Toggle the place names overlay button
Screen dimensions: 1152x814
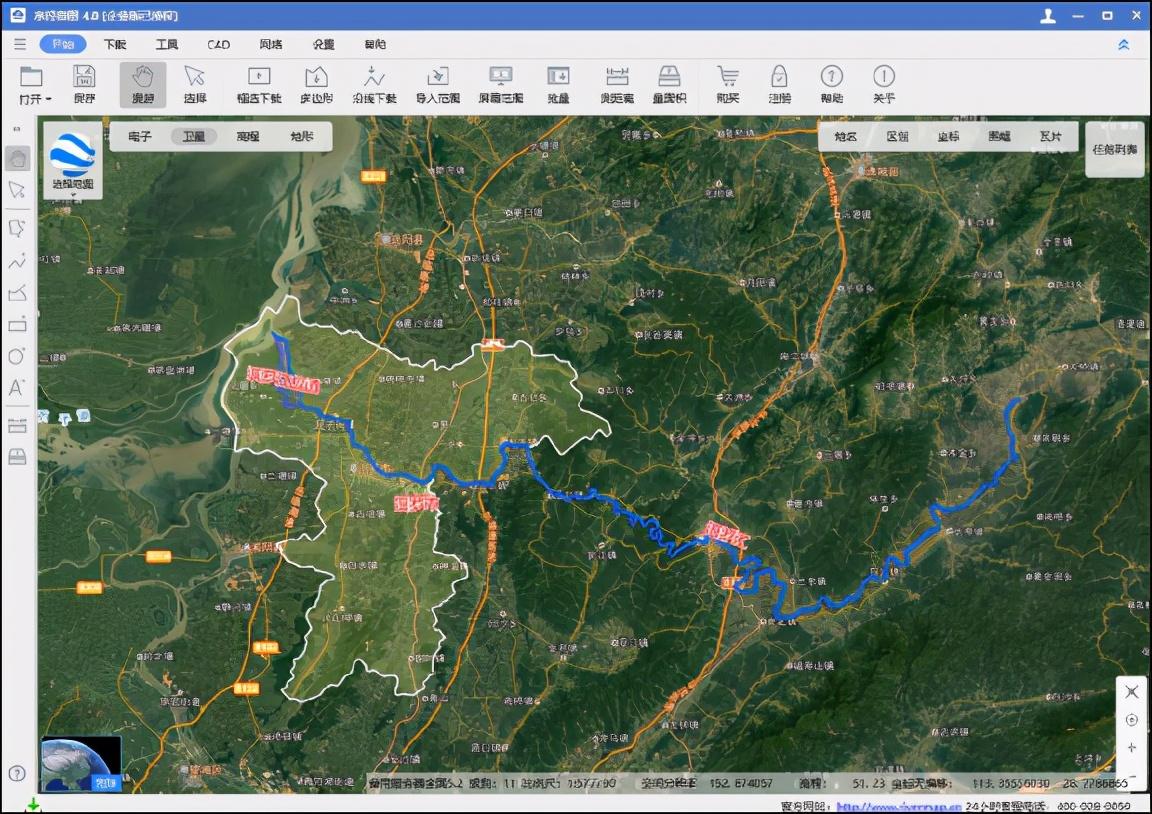point(846,136)
